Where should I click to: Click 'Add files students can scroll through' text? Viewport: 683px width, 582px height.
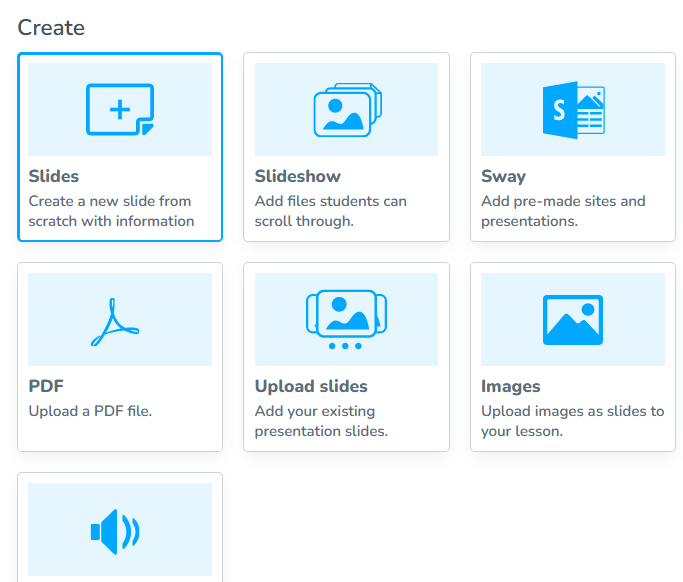click(331, 211)
